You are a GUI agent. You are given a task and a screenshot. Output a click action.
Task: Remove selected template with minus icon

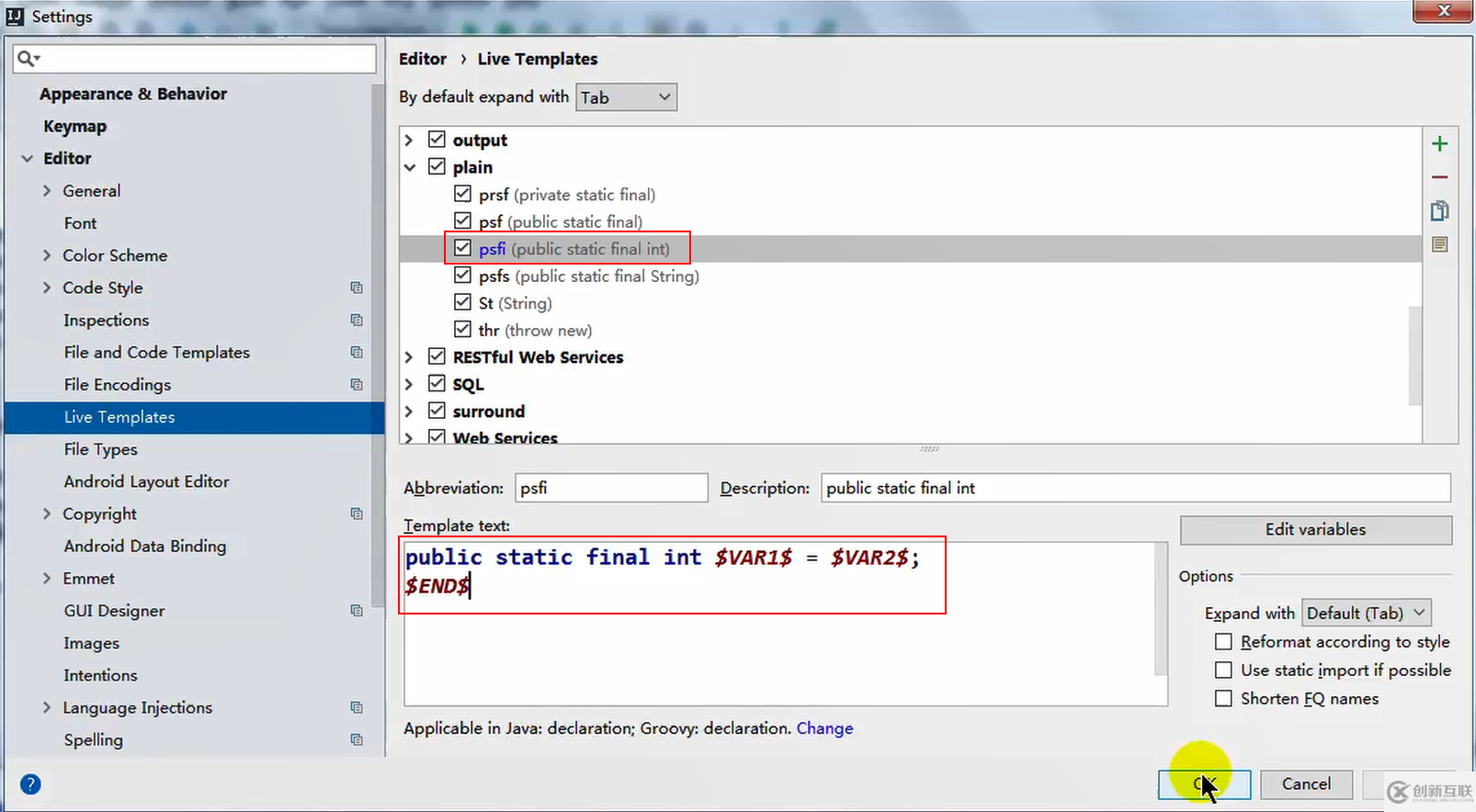point(1439,177)
